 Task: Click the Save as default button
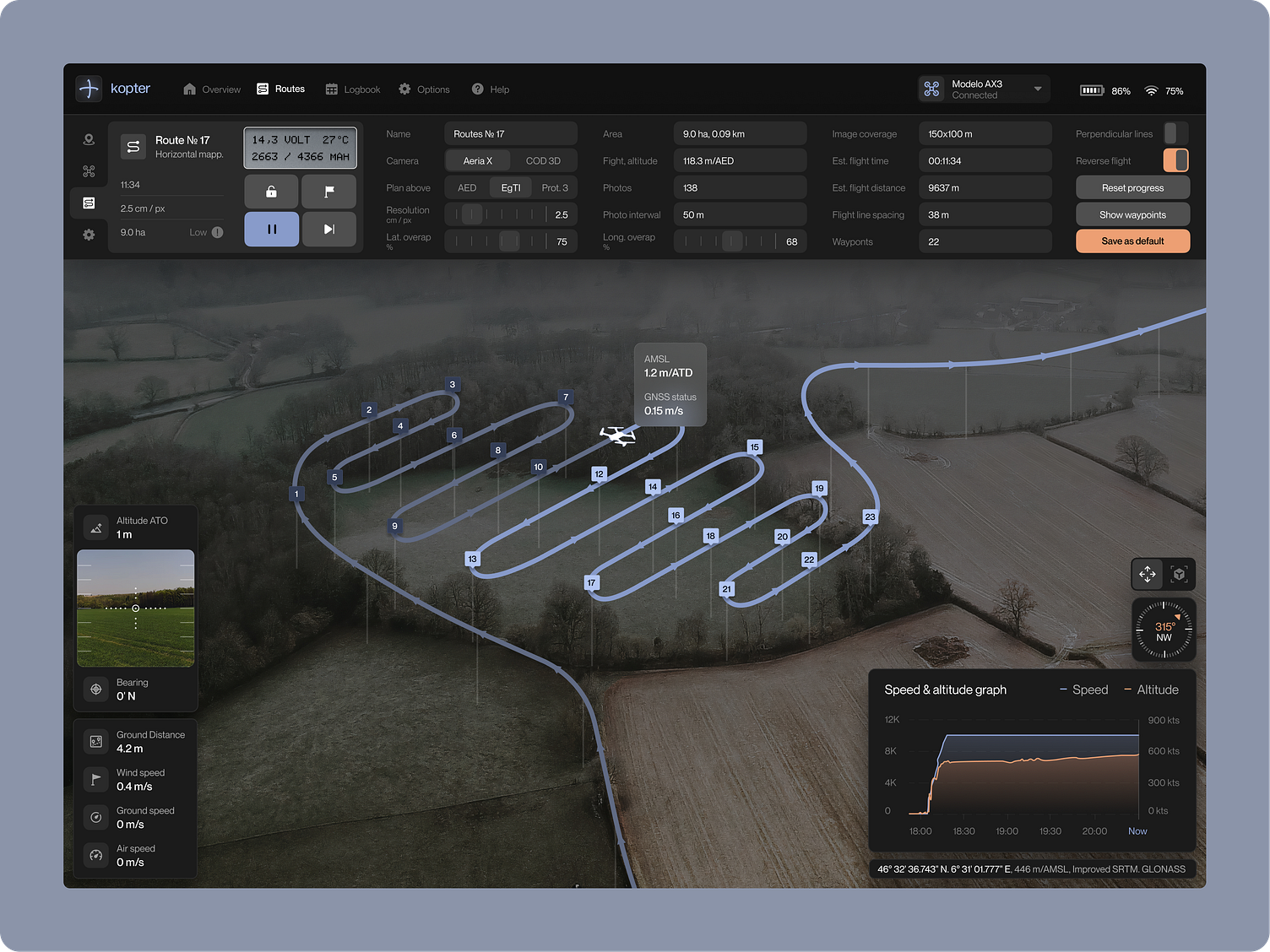tap(1132, 241)
